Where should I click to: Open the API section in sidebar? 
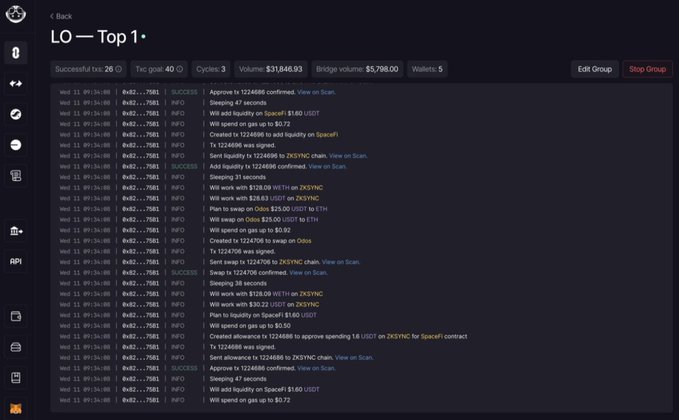point(16,262)
